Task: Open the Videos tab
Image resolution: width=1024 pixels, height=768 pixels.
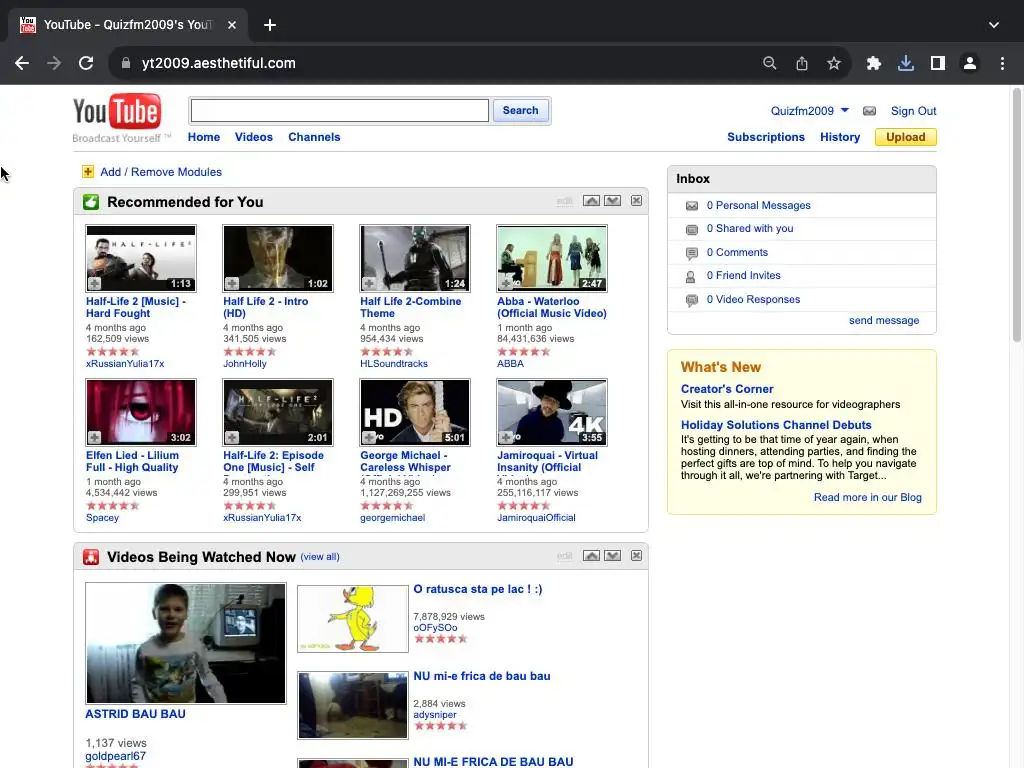Action: (253, 137)
